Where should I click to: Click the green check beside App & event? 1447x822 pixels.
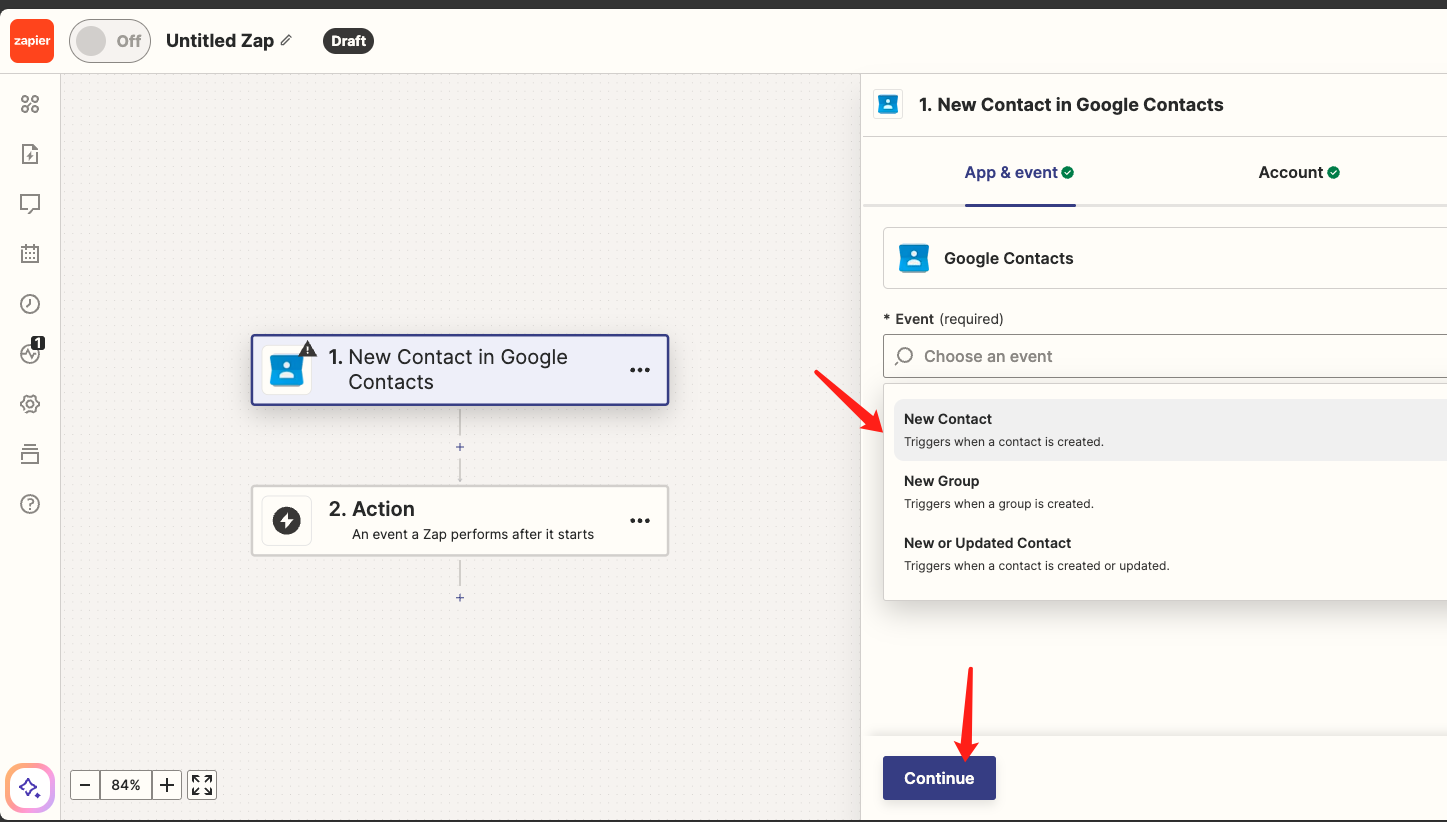tap(1068, 173)
